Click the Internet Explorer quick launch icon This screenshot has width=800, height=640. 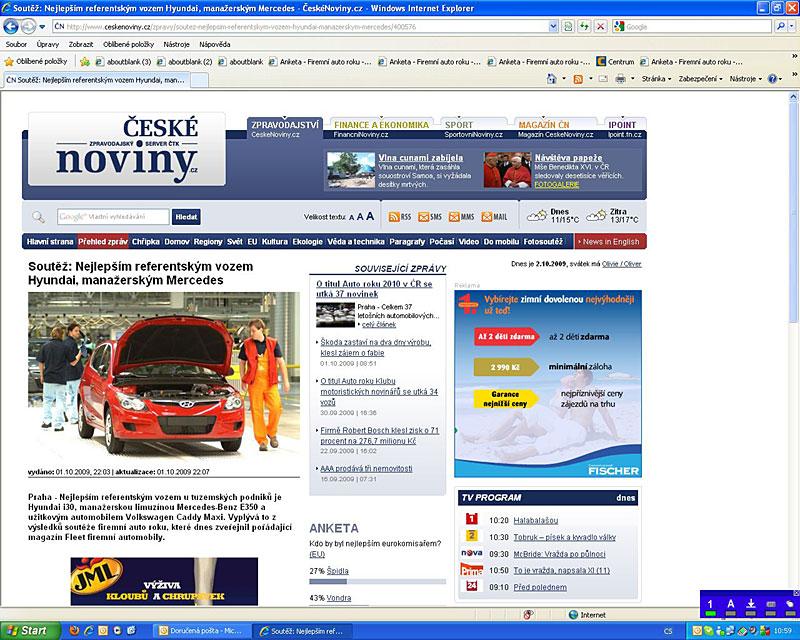(x=89, y=631)
